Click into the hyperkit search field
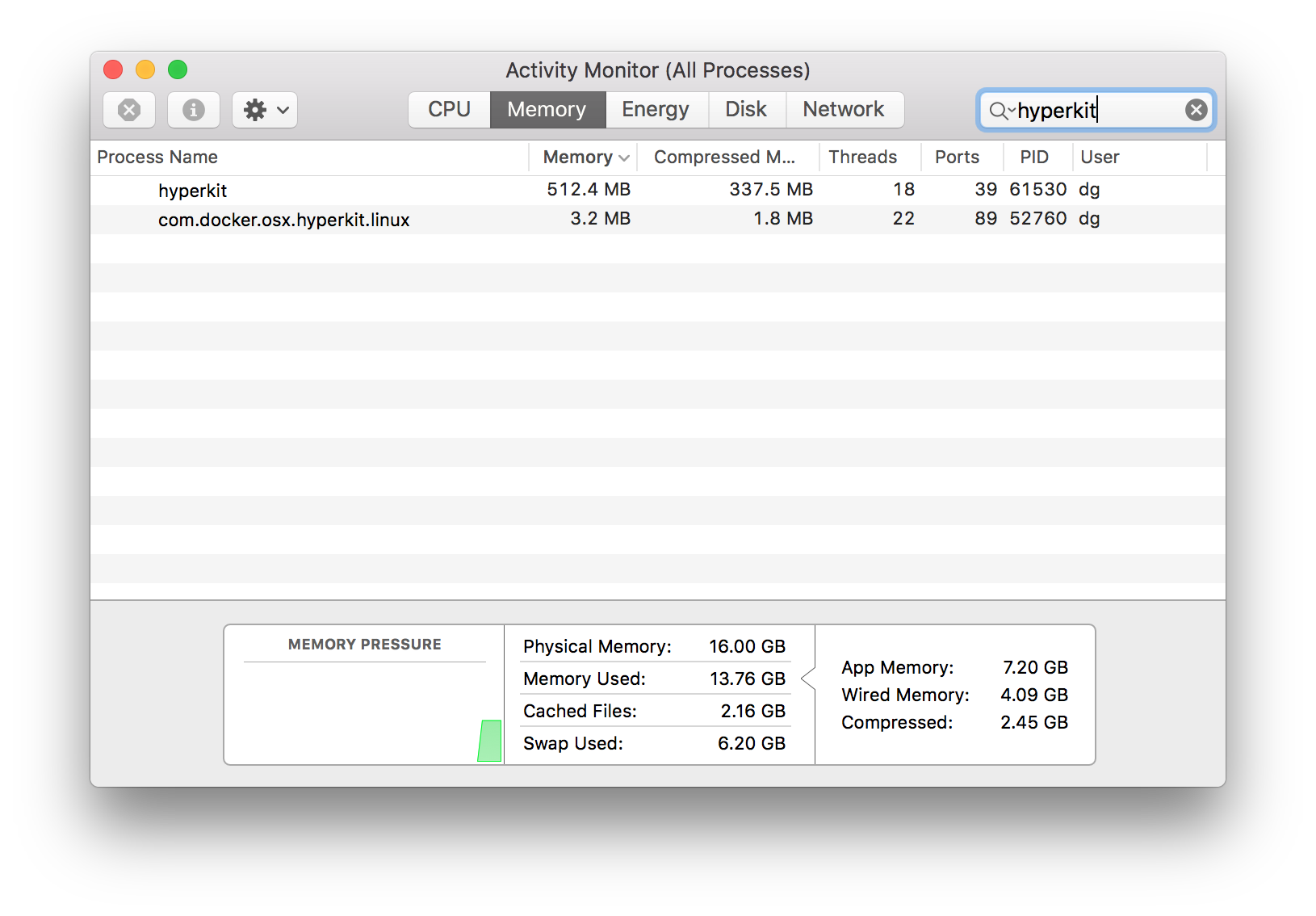The image size is (1316, 916). [1096, 110]
